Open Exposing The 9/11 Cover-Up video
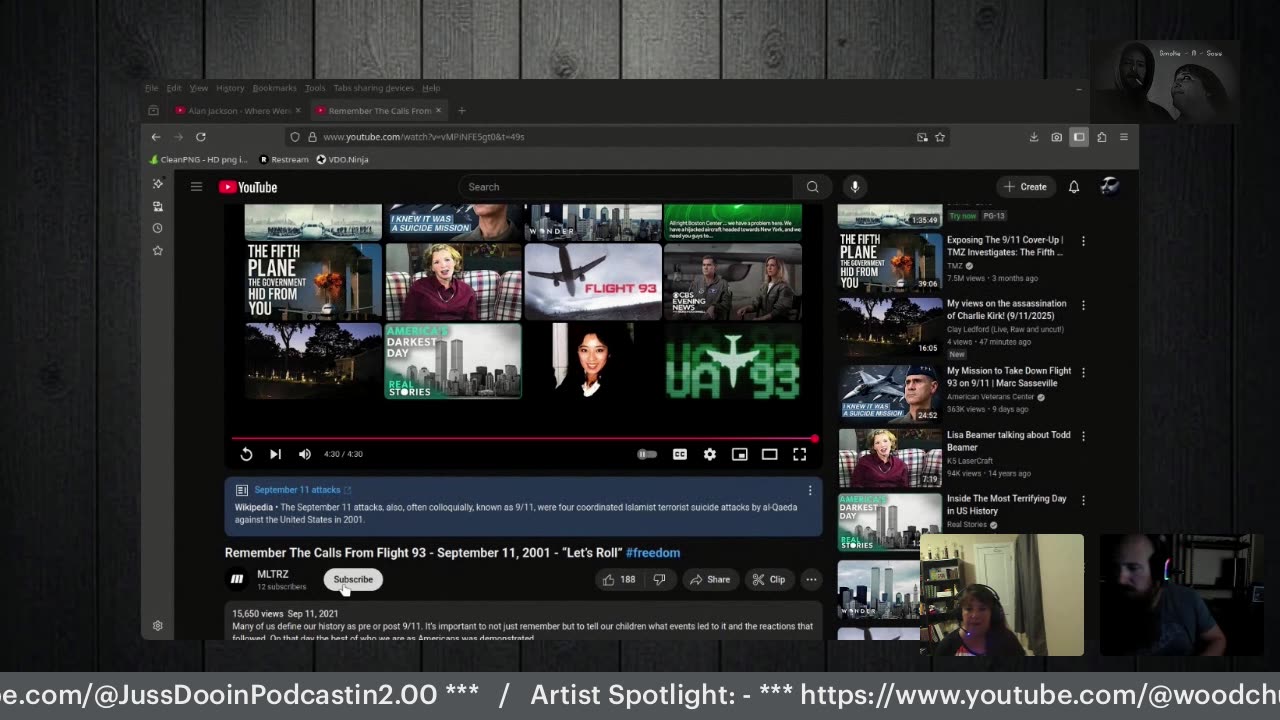Screen dimensions: 1280x720 click(x=1005, y=246)
